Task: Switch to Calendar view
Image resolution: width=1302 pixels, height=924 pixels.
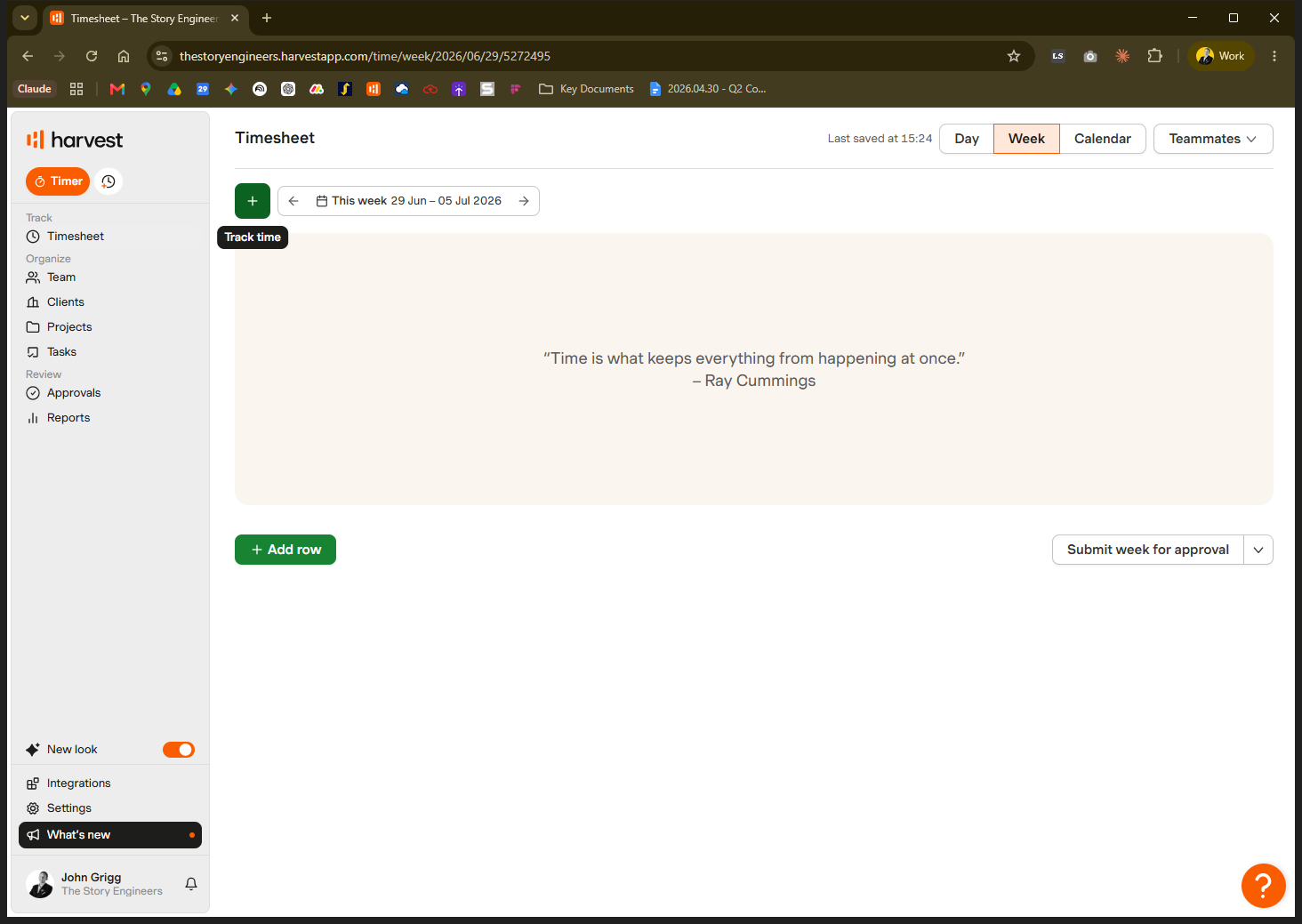Action: tap(1103, 139)
